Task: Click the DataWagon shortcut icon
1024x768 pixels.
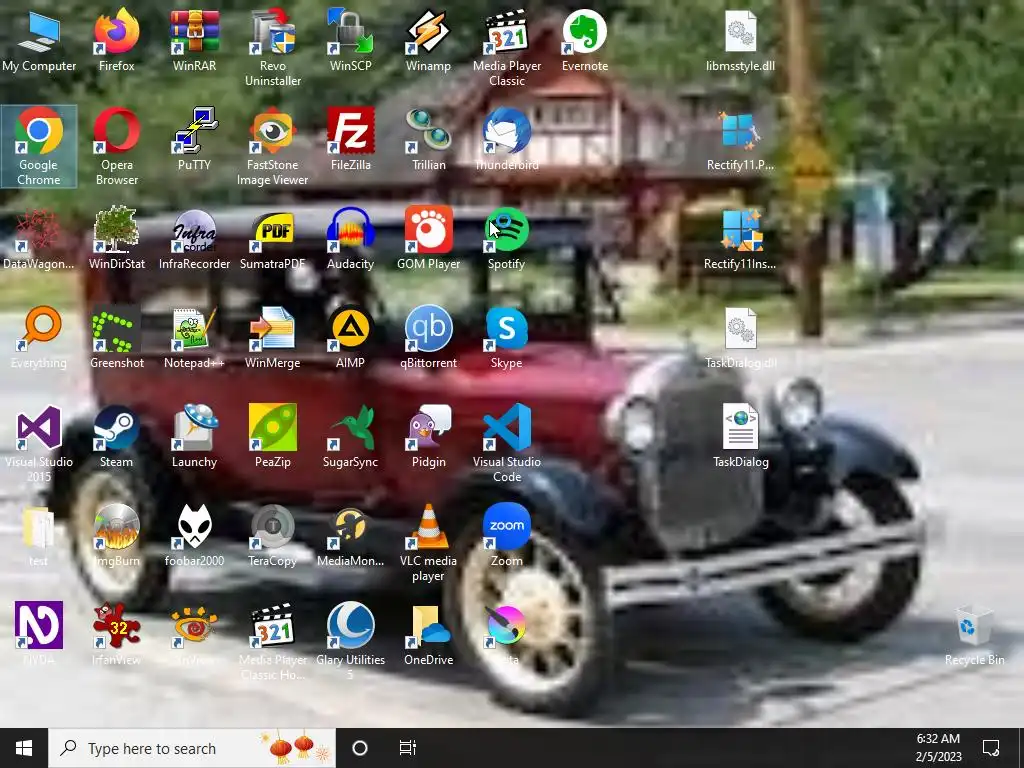Action: (39, 231)
